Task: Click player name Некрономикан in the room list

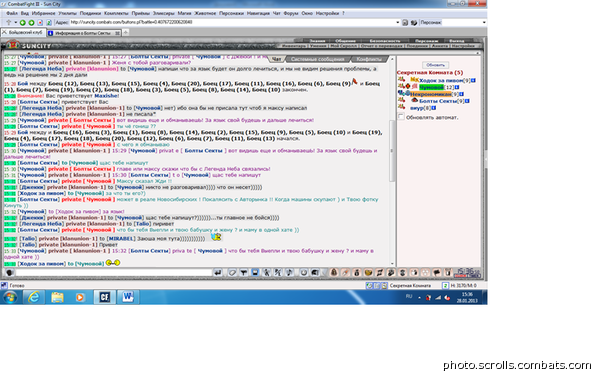Action: point(430,94)
